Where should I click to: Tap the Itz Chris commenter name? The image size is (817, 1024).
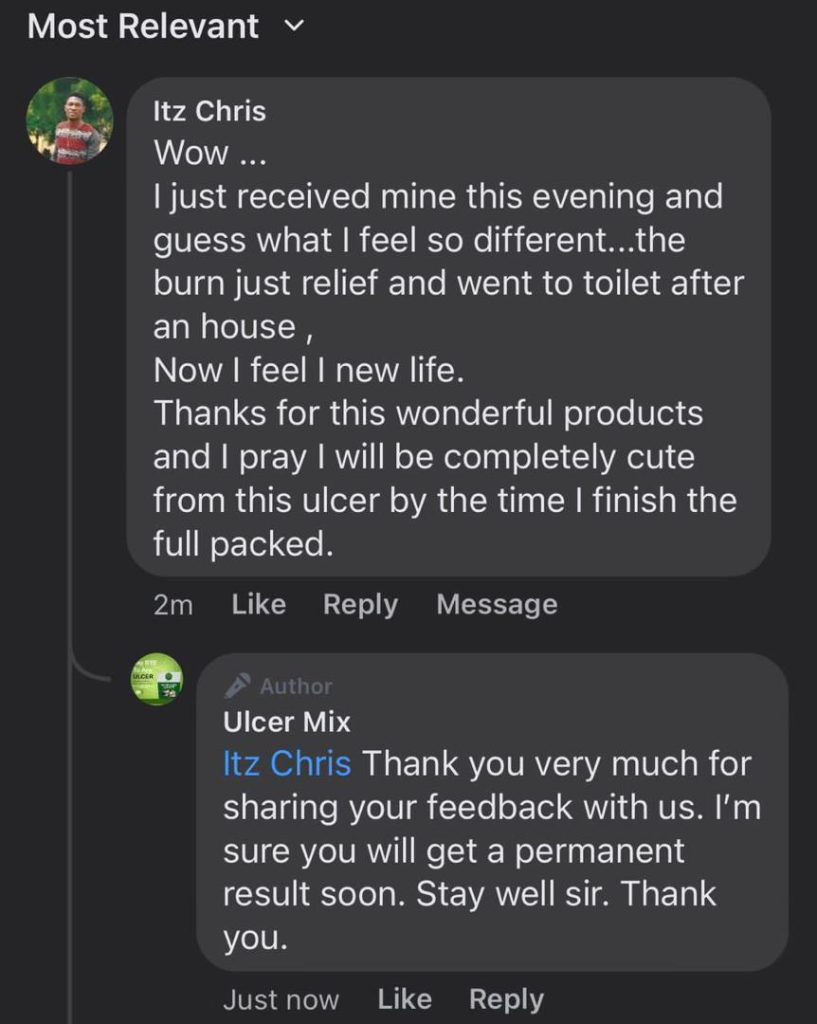point(210,111)
